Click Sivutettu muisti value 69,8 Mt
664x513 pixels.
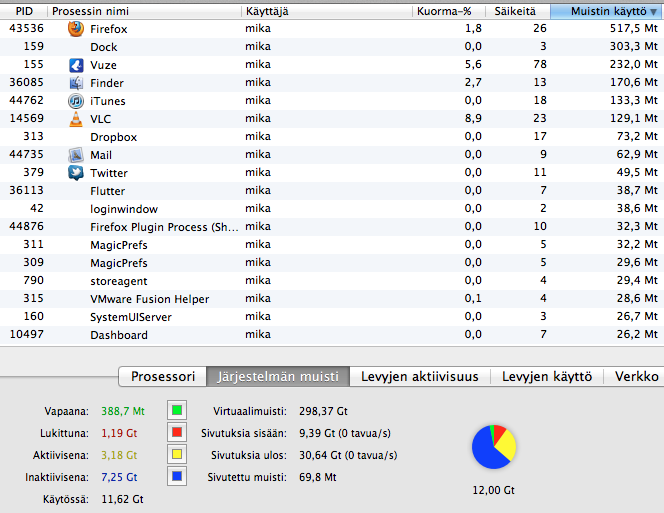point(318,477)
